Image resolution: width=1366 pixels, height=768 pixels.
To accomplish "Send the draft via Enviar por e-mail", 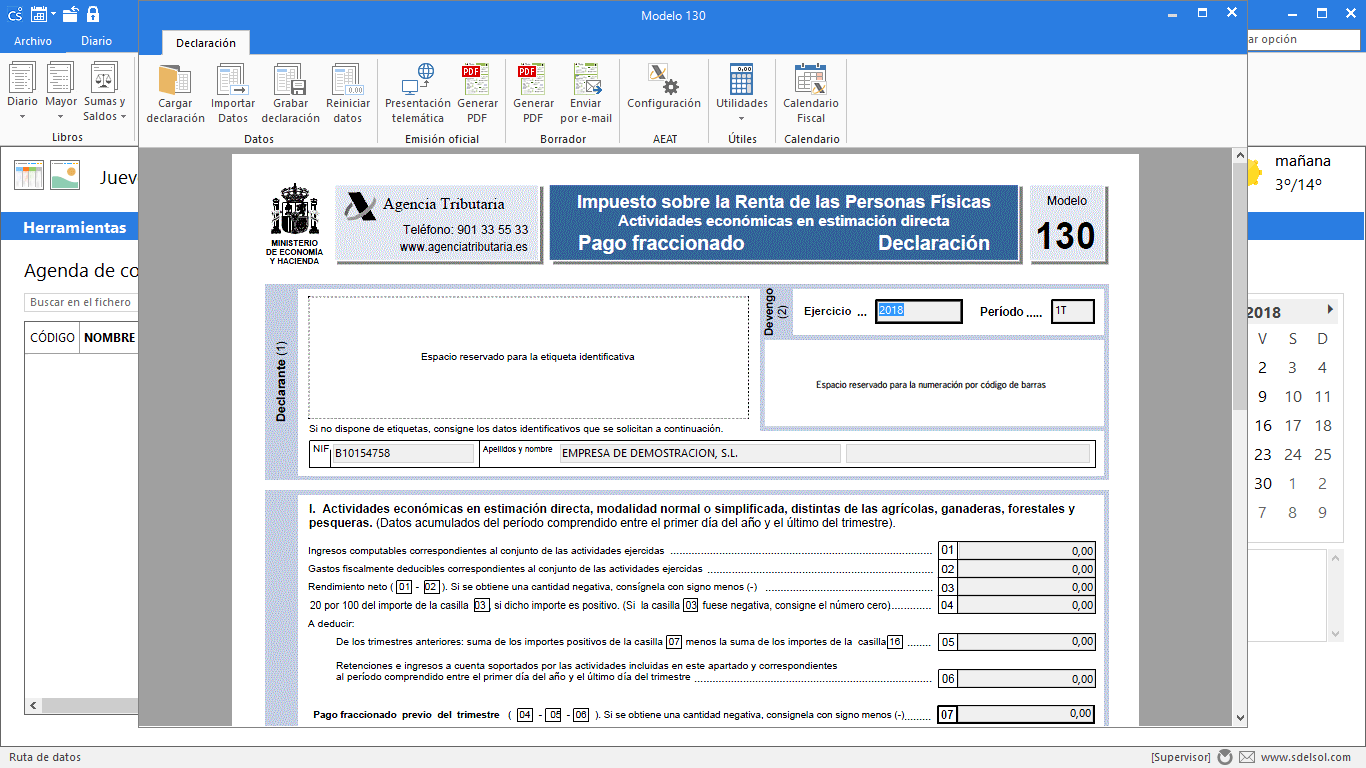I will [586, 94].
